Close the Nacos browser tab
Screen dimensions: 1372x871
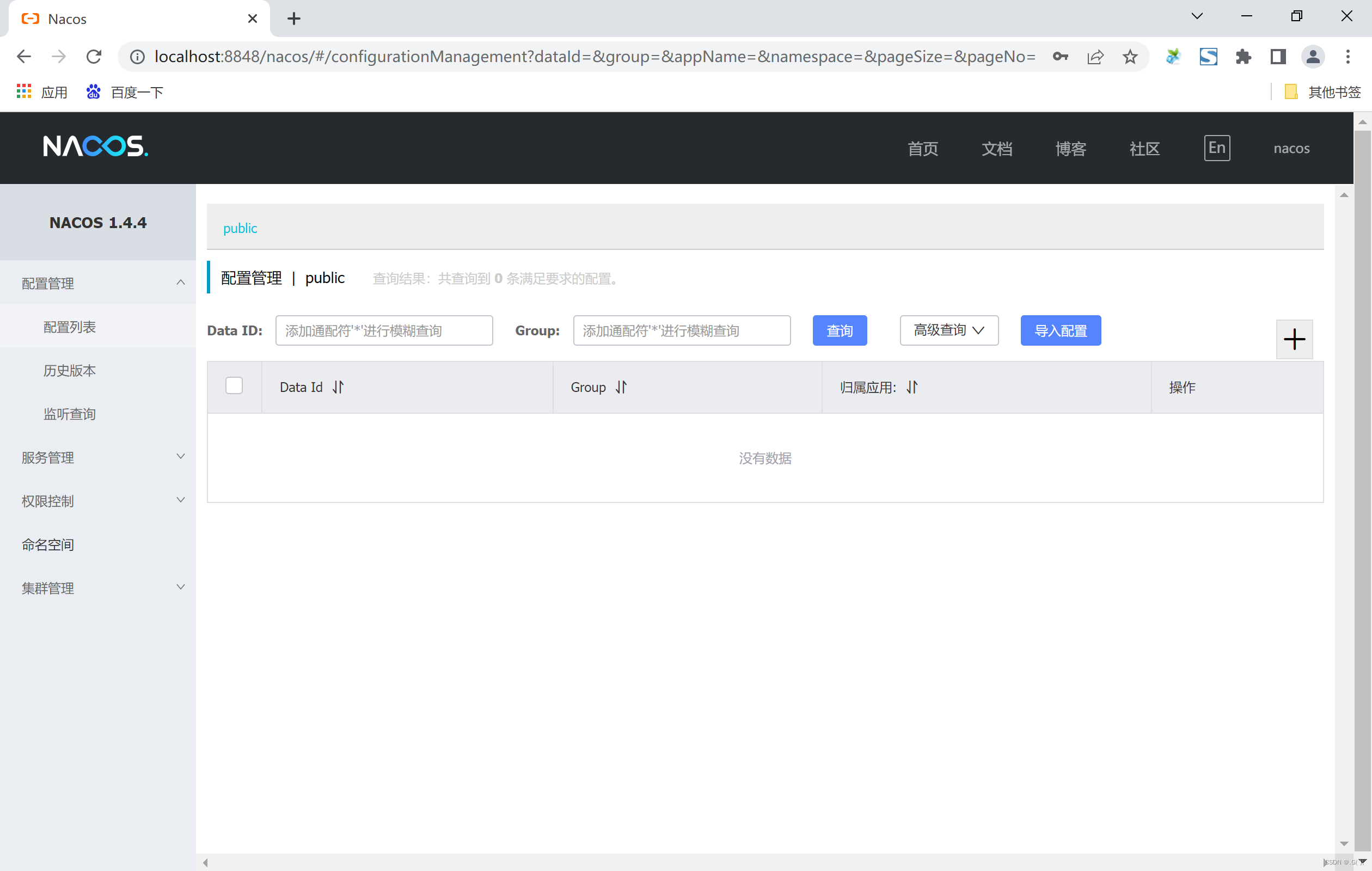point(253,18)
